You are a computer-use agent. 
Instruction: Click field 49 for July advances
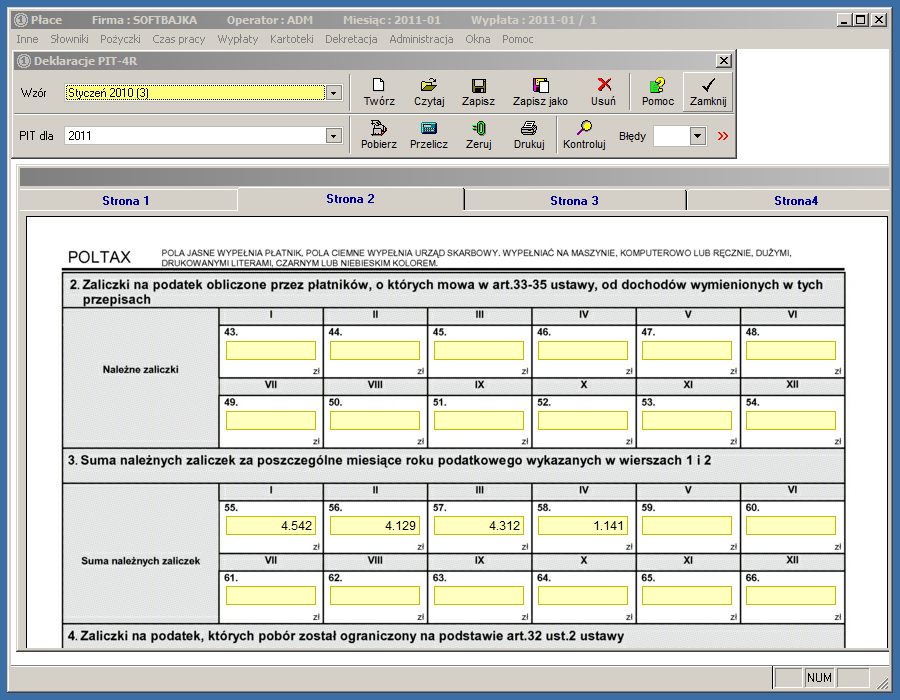pos(271,421)
